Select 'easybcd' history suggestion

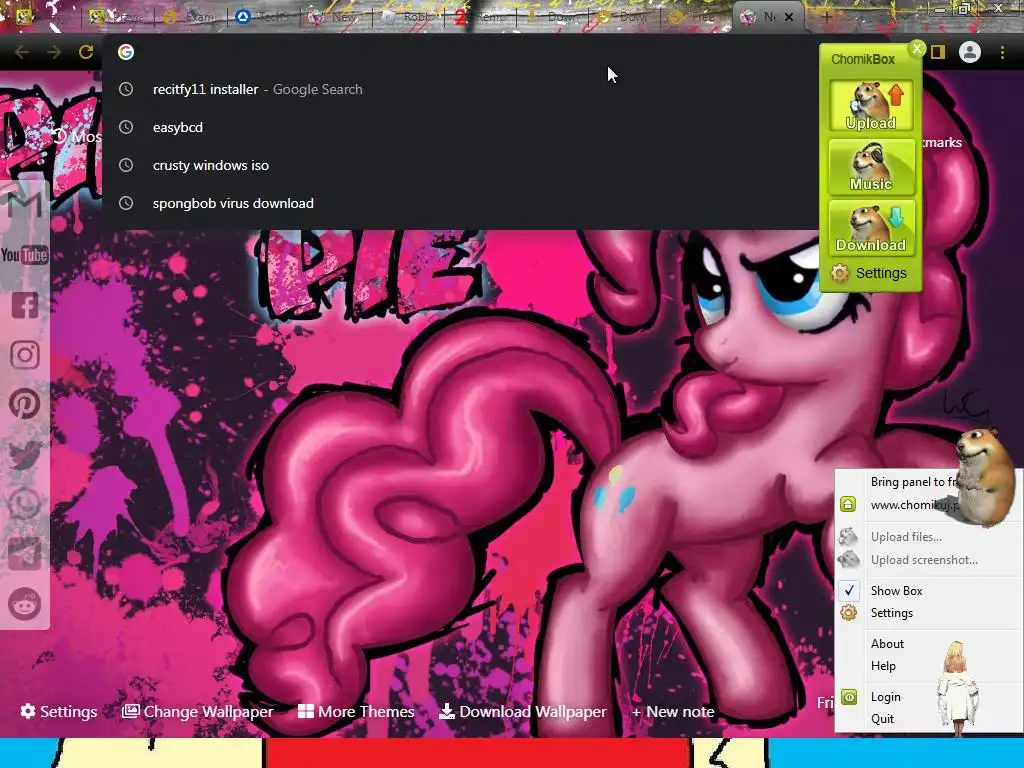click(460, 127)
